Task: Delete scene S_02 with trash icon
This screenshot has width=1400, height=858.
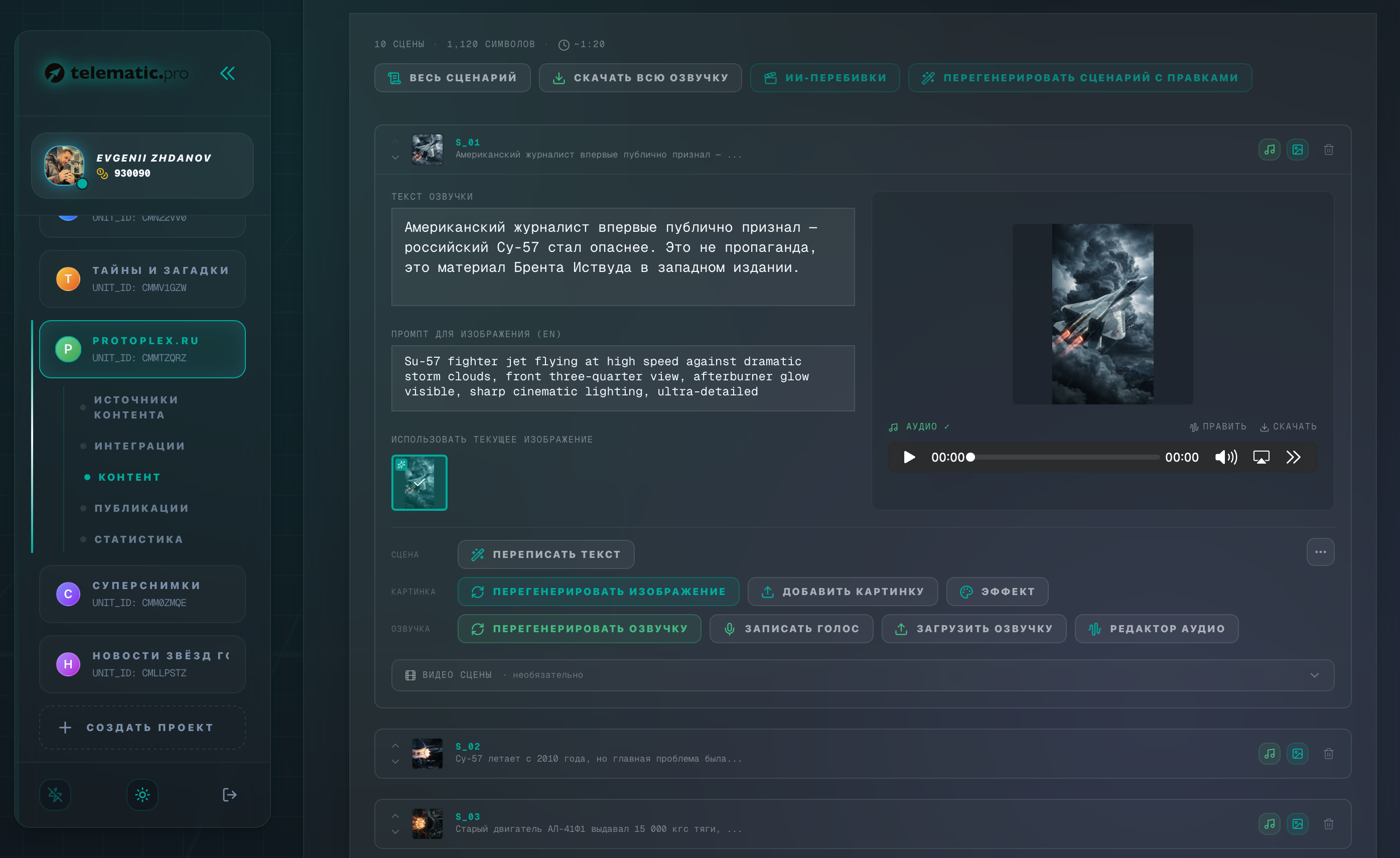Action: (x=1328, y=754)
